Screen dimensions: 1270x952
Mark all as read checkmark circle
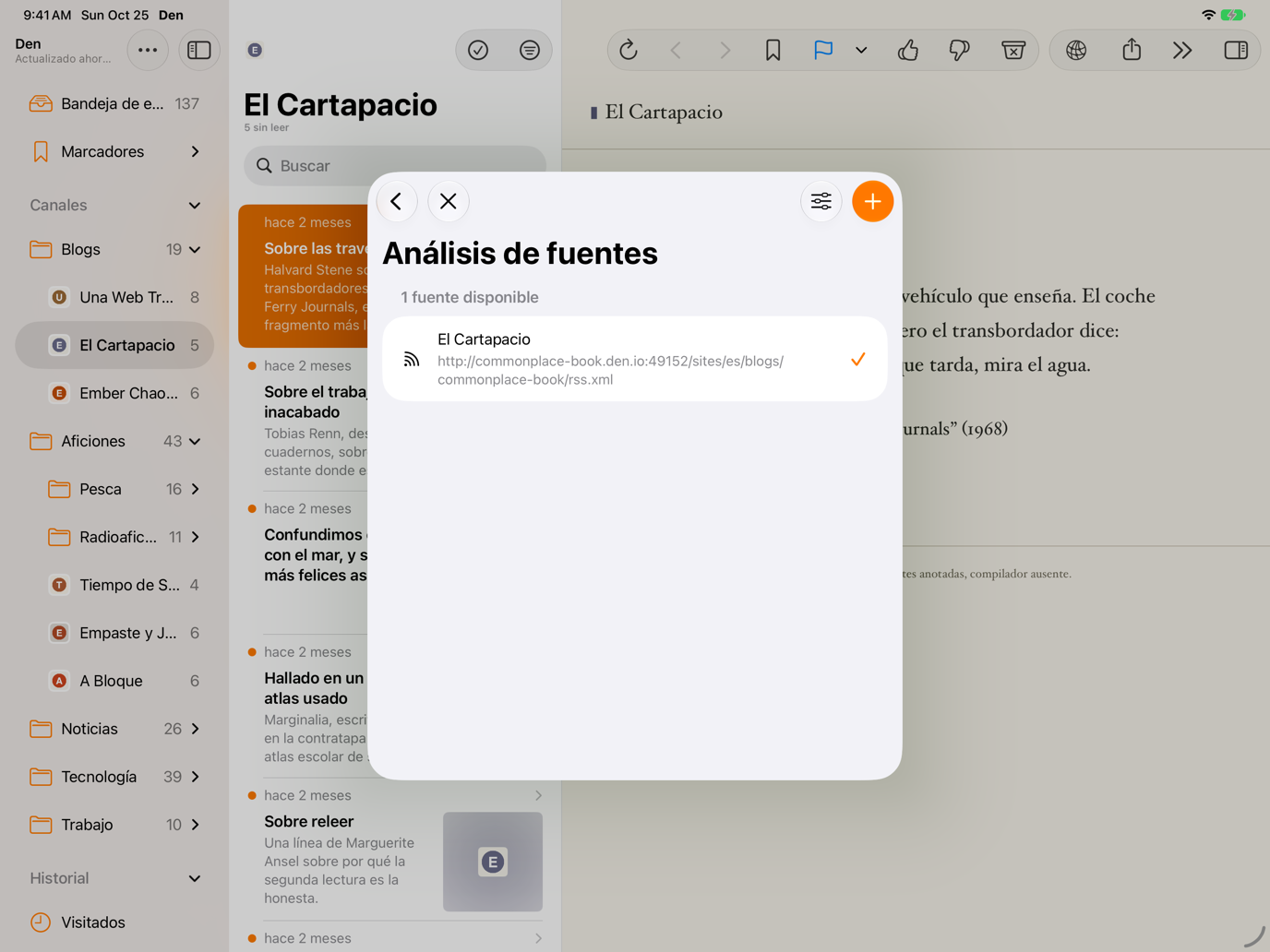point(478,50)
